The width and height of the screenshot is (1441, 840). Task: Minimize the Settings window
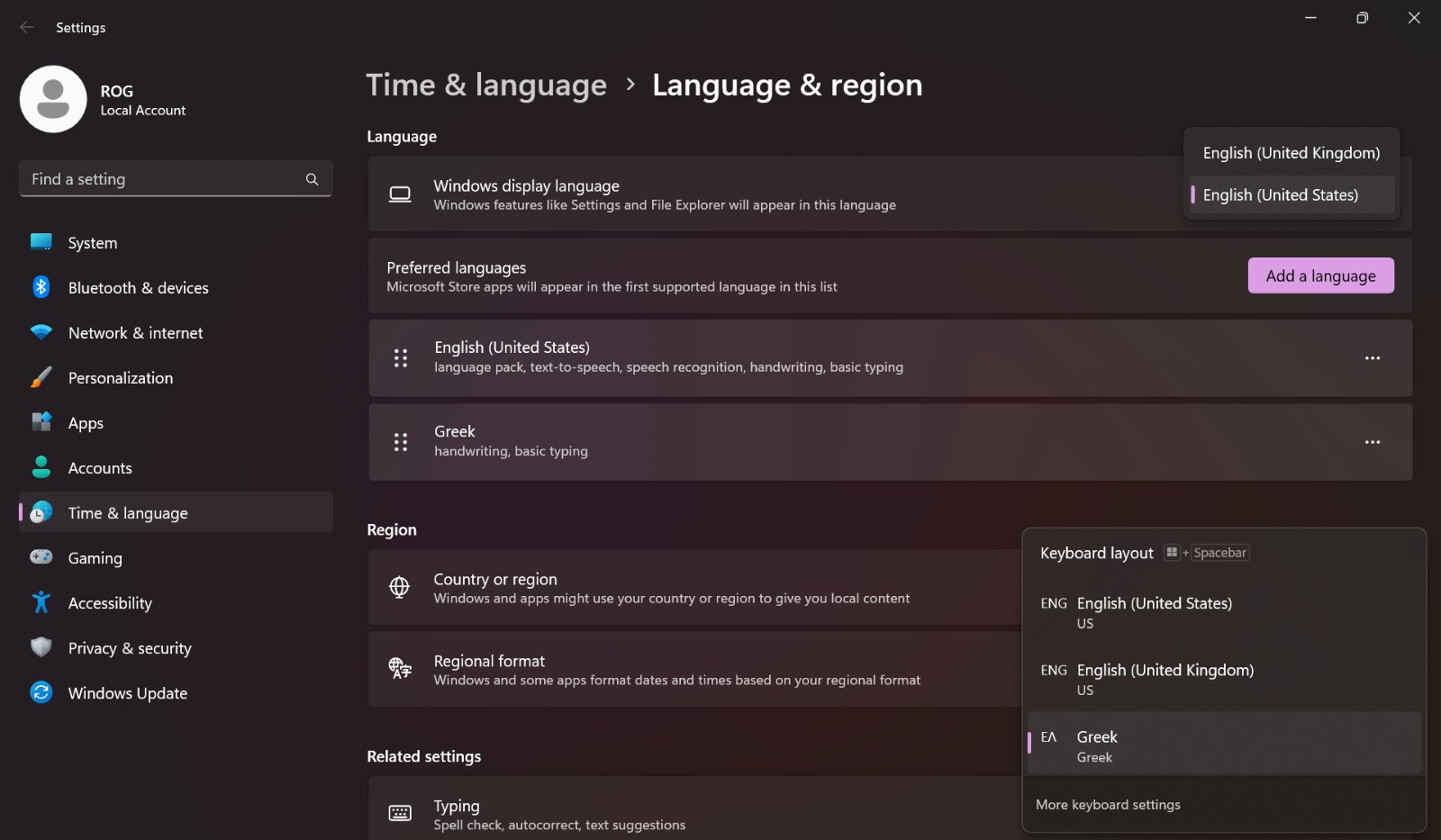point(1310,18)
